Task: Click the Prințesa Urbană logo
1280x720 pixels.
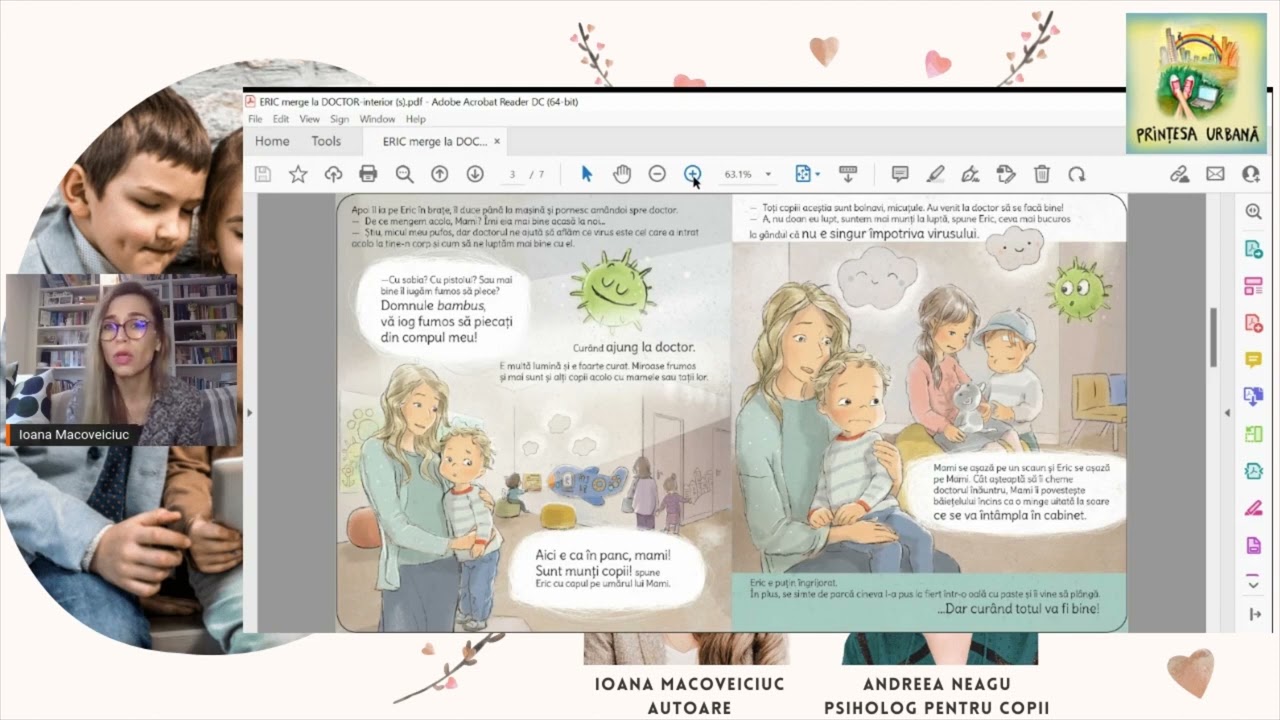Action: point(1196,83)
